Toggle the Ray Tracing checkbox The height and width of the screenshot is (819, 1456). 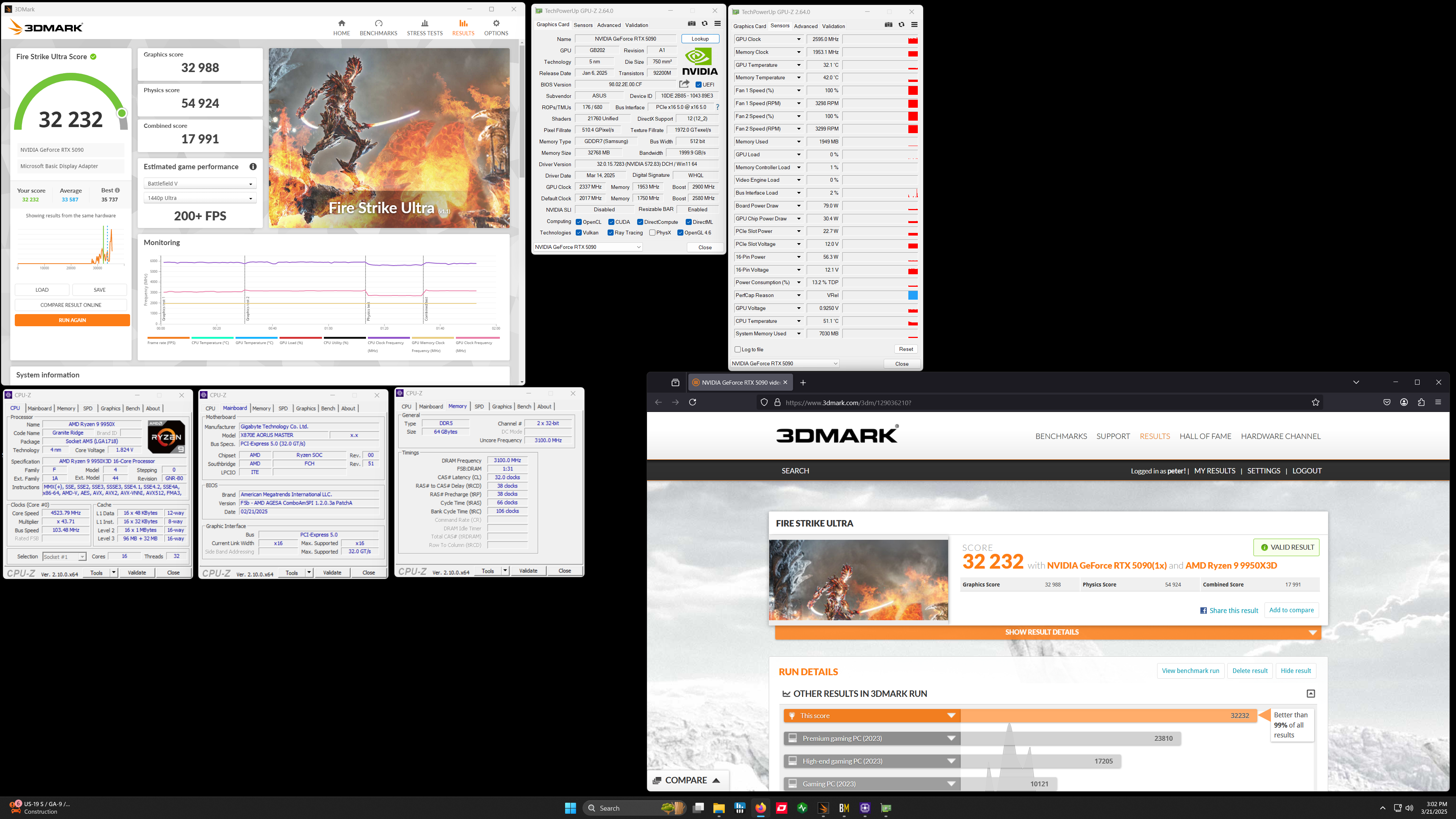coord(611,233)
